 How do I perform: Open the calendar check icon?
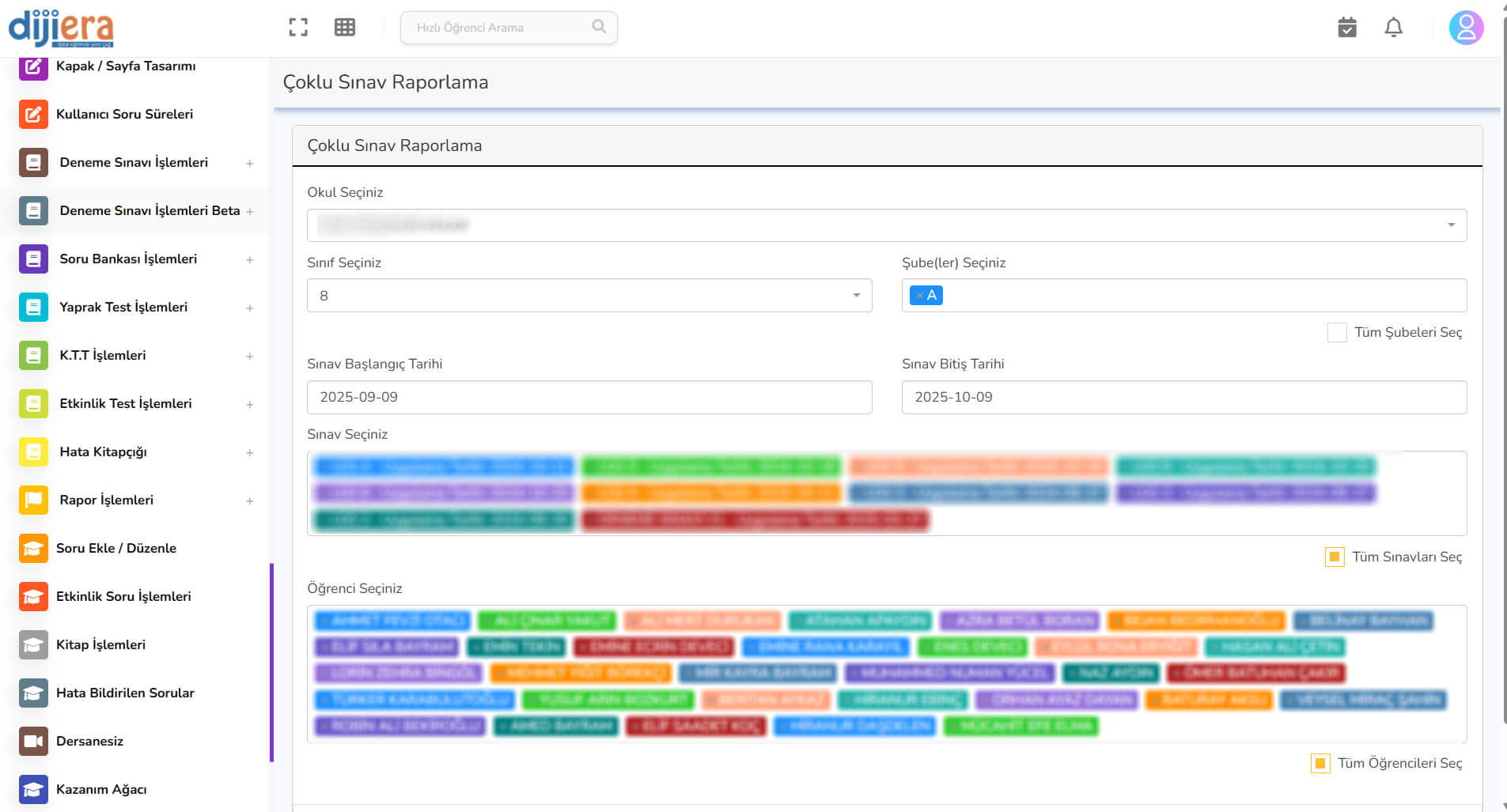tap(1346, 28)
